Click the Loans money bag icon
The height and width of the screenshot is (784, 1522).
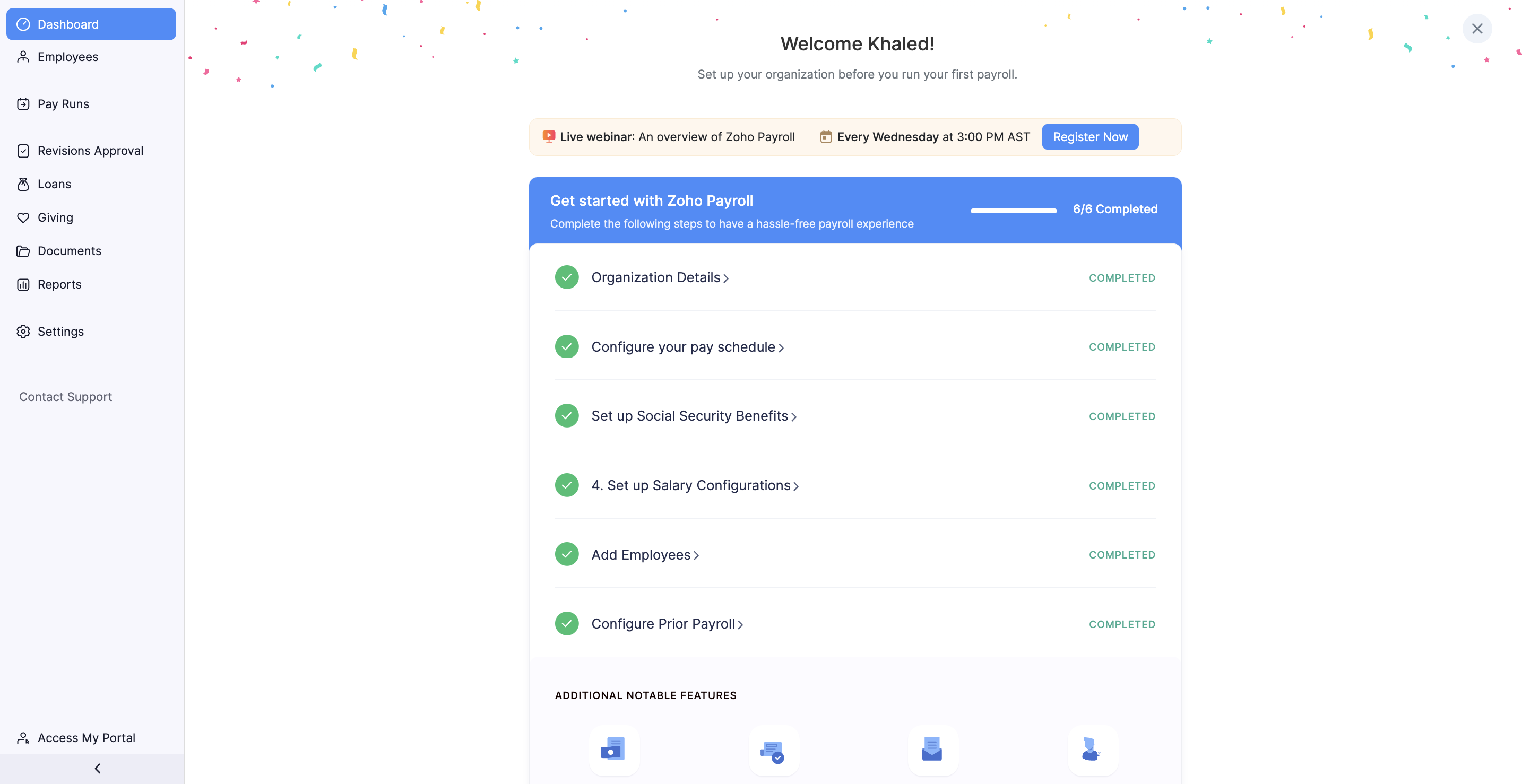[23, 184]
